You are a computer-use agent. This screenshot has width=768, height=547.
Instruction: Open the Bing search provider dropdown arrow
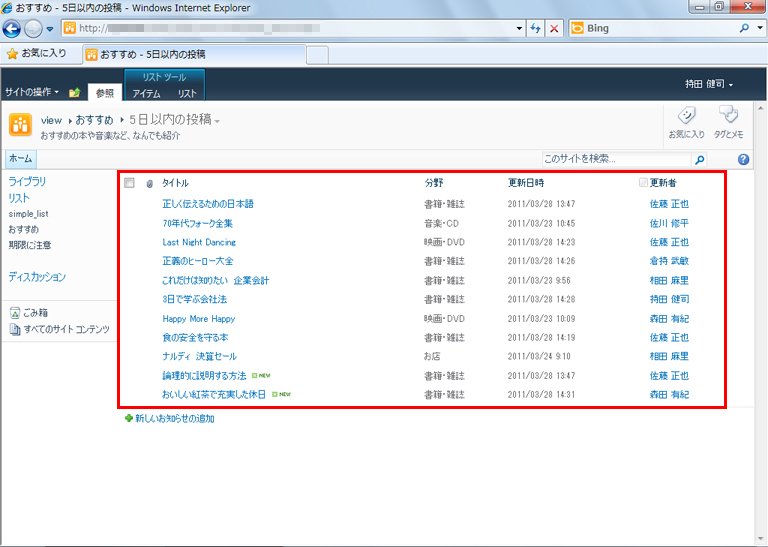[760, 28]
